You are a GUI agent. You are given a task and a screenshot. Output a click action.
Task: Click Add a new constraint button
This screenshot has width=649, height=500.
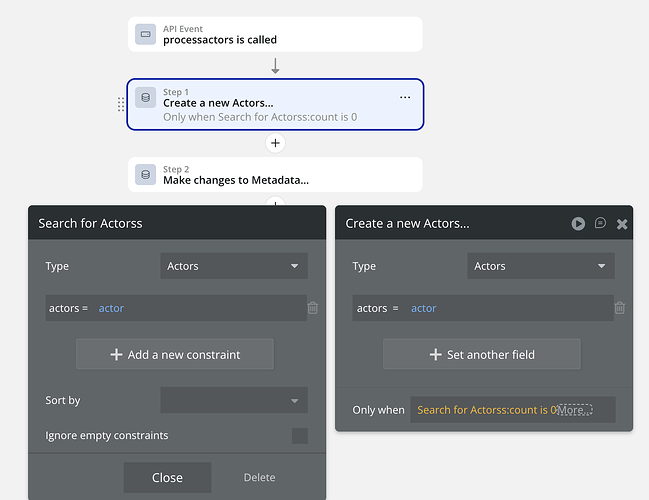[x=175, y=354]
